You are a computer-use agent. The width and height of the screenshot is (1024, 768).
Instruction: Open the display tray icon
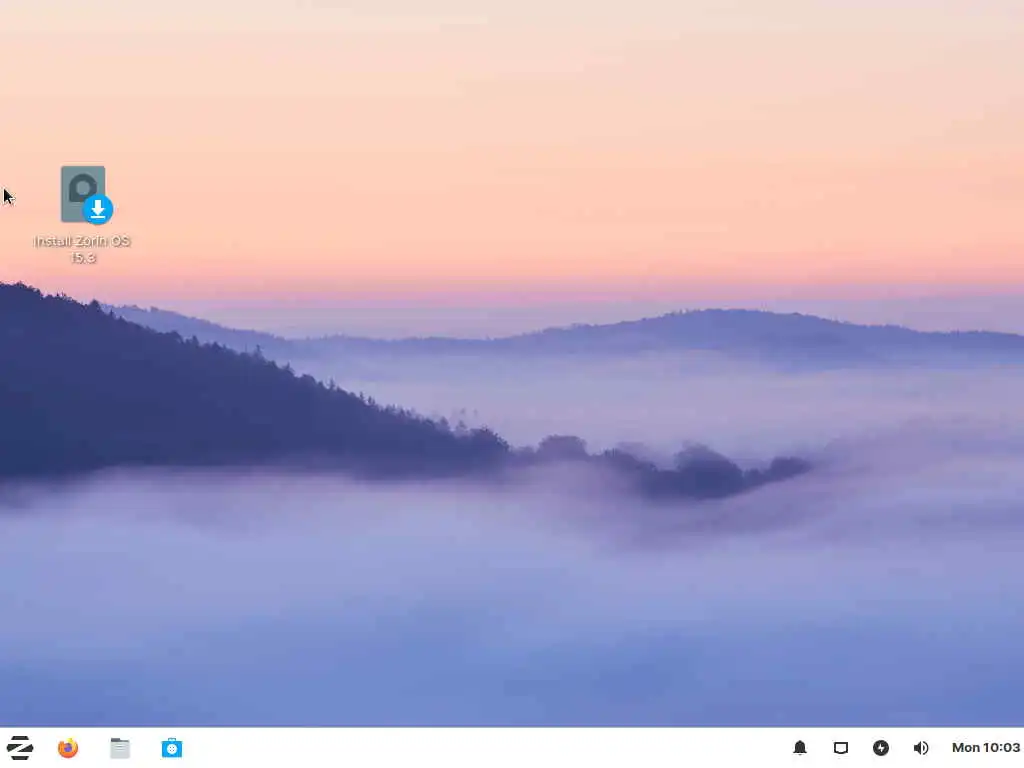click(840, 748)
